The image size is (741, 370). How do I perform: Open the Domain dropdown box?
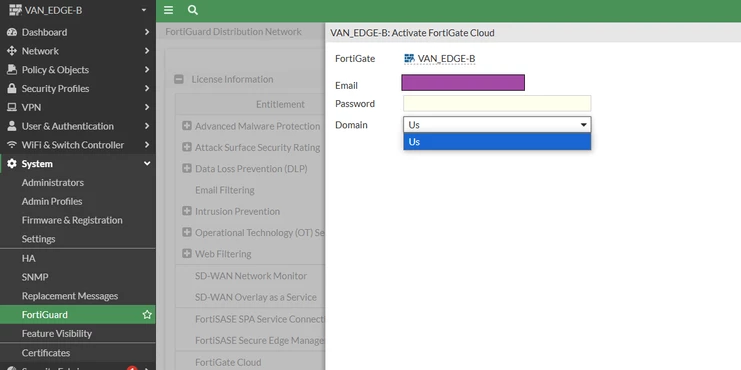point(497,125)
